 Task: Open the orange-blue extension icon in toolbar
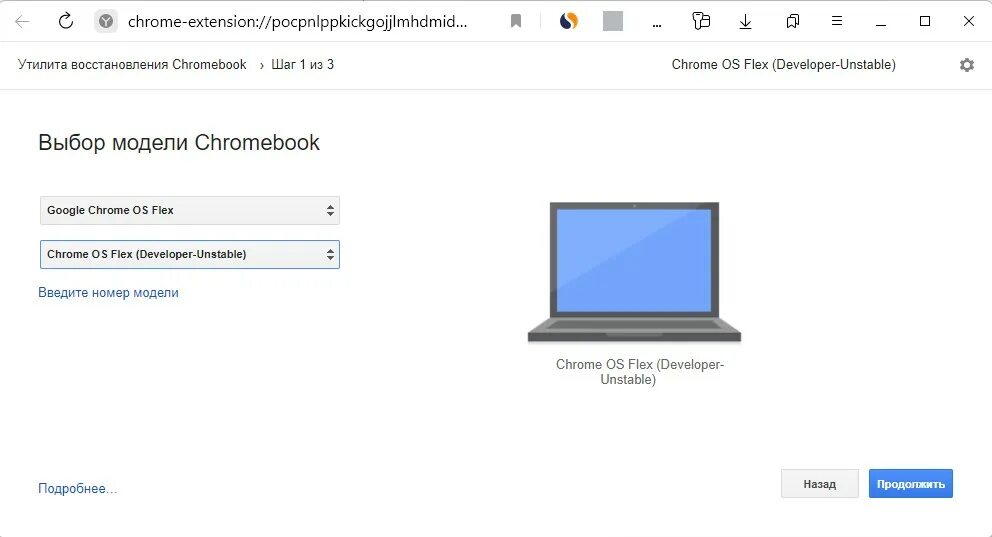click(x=569, y=22)
